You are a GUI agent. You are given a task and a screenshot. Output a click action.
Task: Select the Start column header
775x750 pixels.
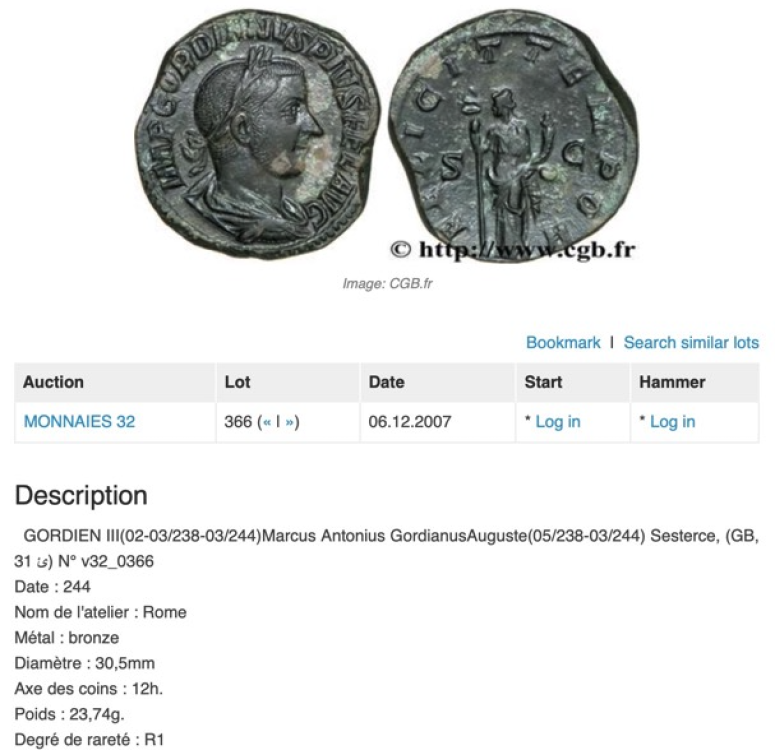coord(543,382)
